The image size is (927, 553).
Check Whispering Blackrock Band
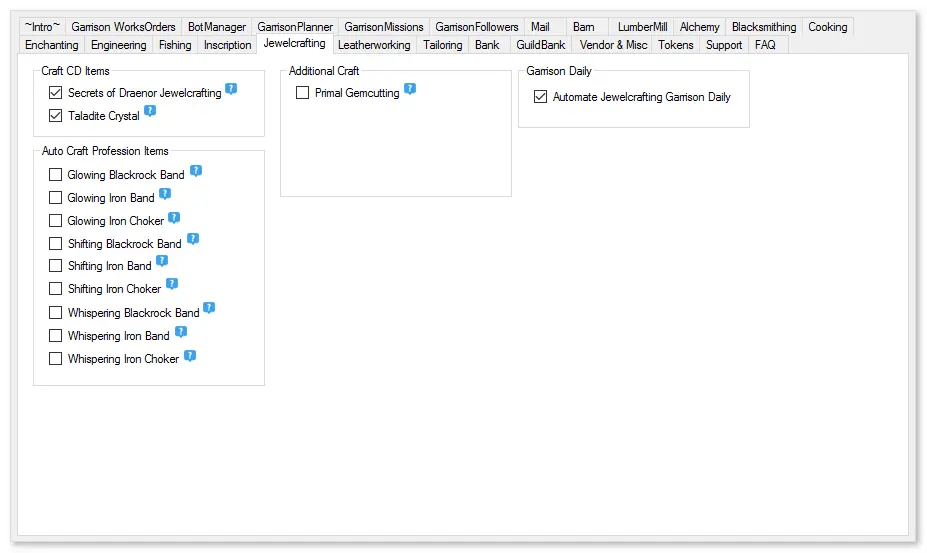(56, 312)
